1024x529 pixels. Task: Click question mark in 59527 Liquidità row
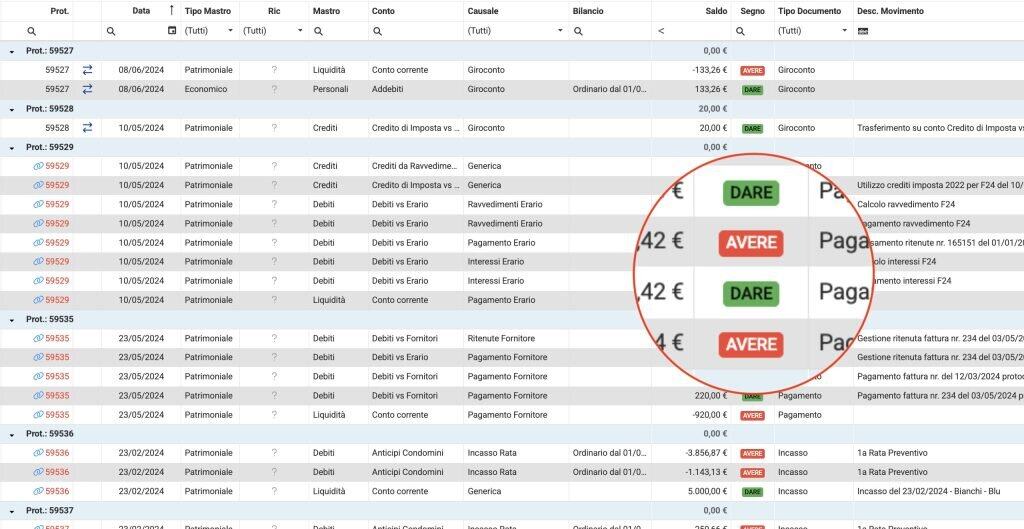pyautogui.click(x=274, y=70)
